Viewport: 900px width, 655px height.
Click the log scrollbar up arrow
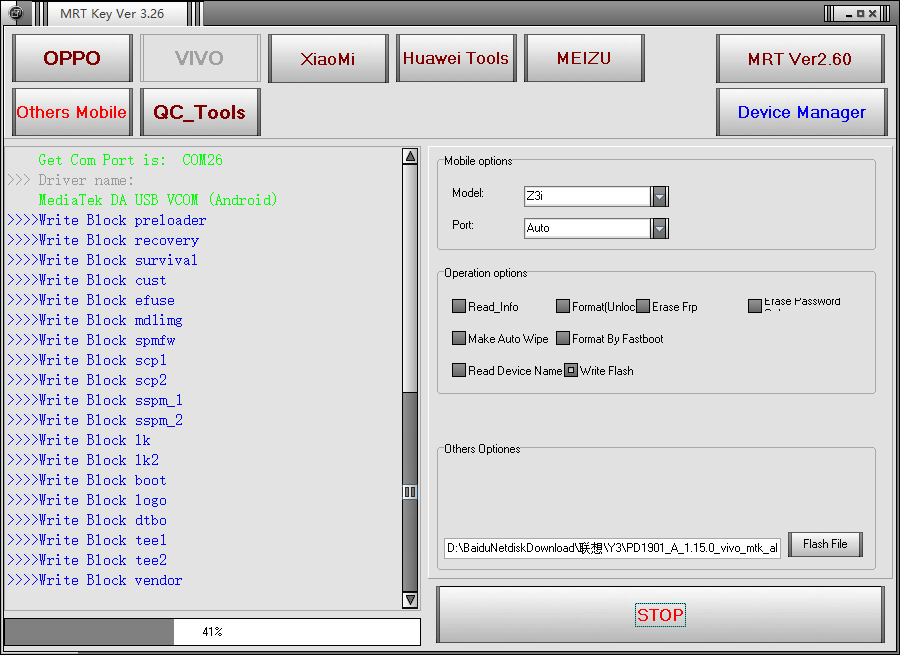tap(410, 156)
